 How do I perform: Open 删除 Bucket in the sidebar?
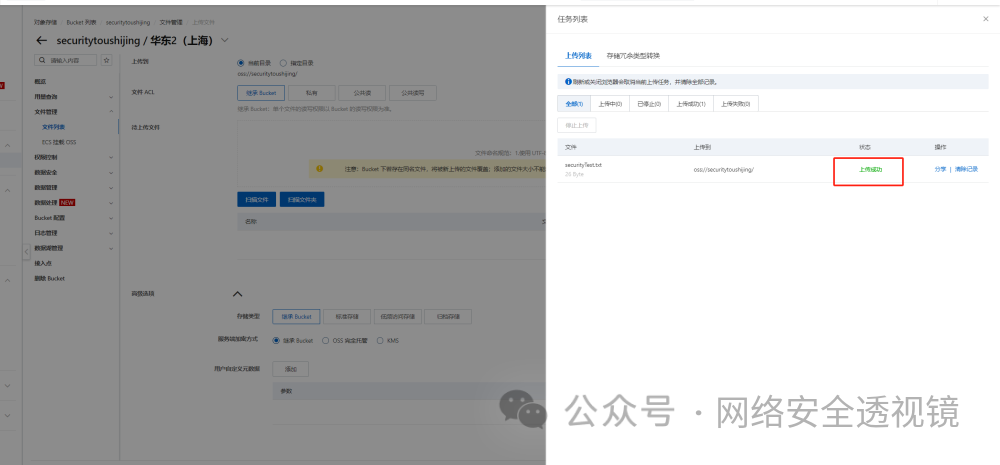pos(50,279)
